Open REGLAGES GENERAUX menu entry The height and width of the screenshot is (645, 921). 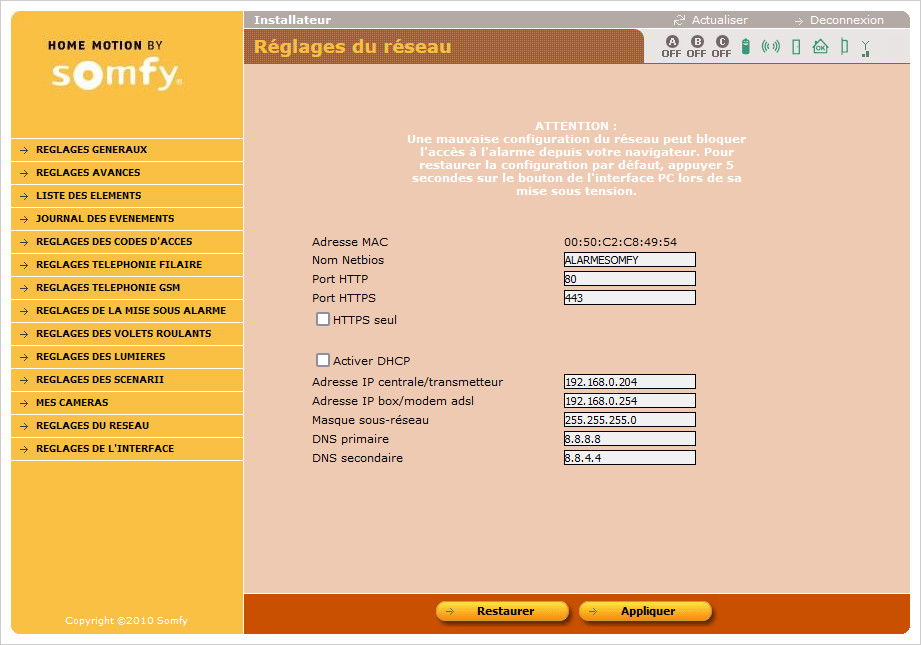click(91, 150)
